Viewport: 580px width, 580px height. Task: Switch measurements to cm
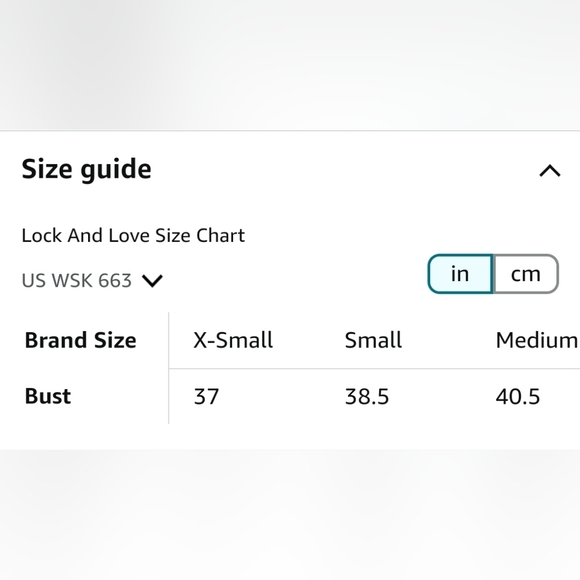point(526,274)
